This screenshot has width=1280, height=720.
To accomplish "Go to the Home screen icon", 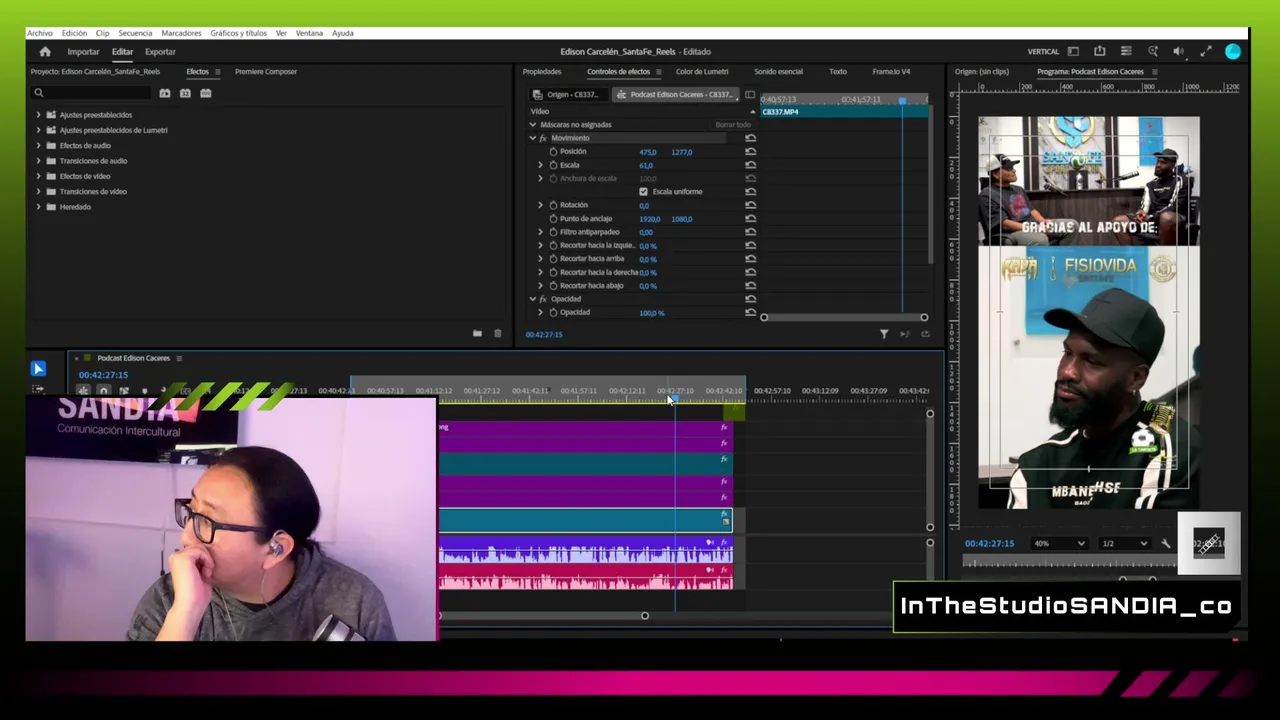I will coord(45,52).
